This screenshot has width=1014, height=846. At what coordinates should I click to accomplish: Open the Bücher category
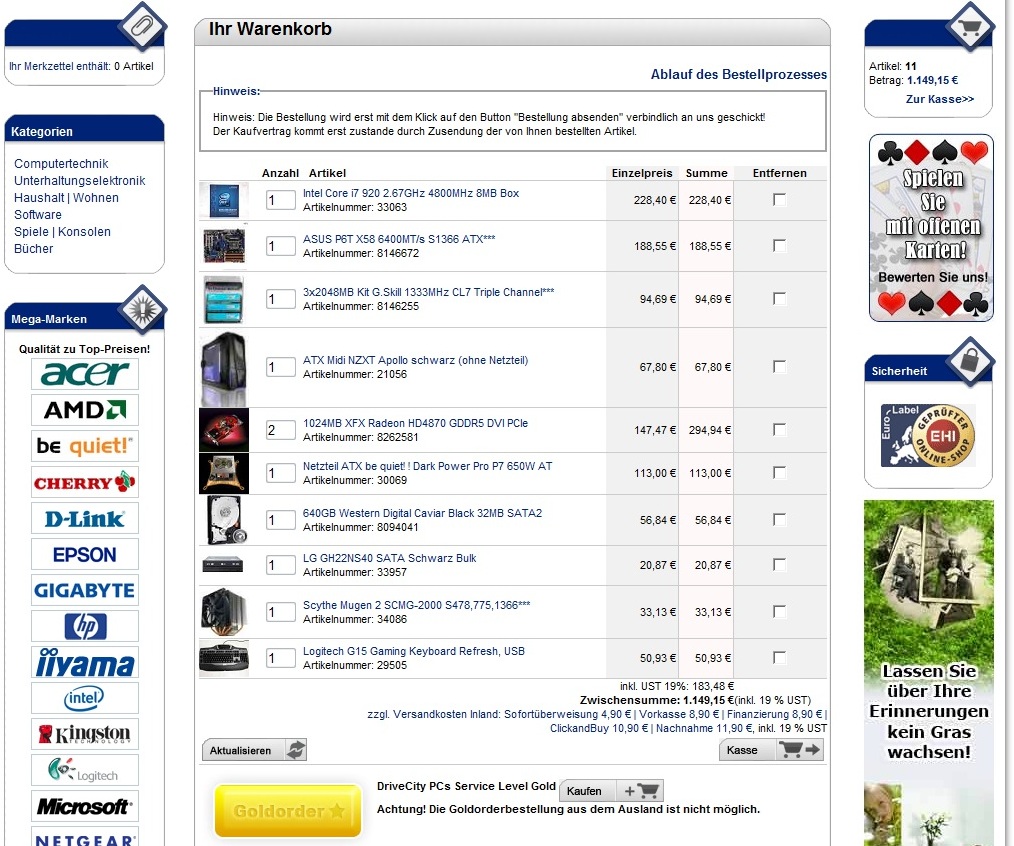[33, 248]
